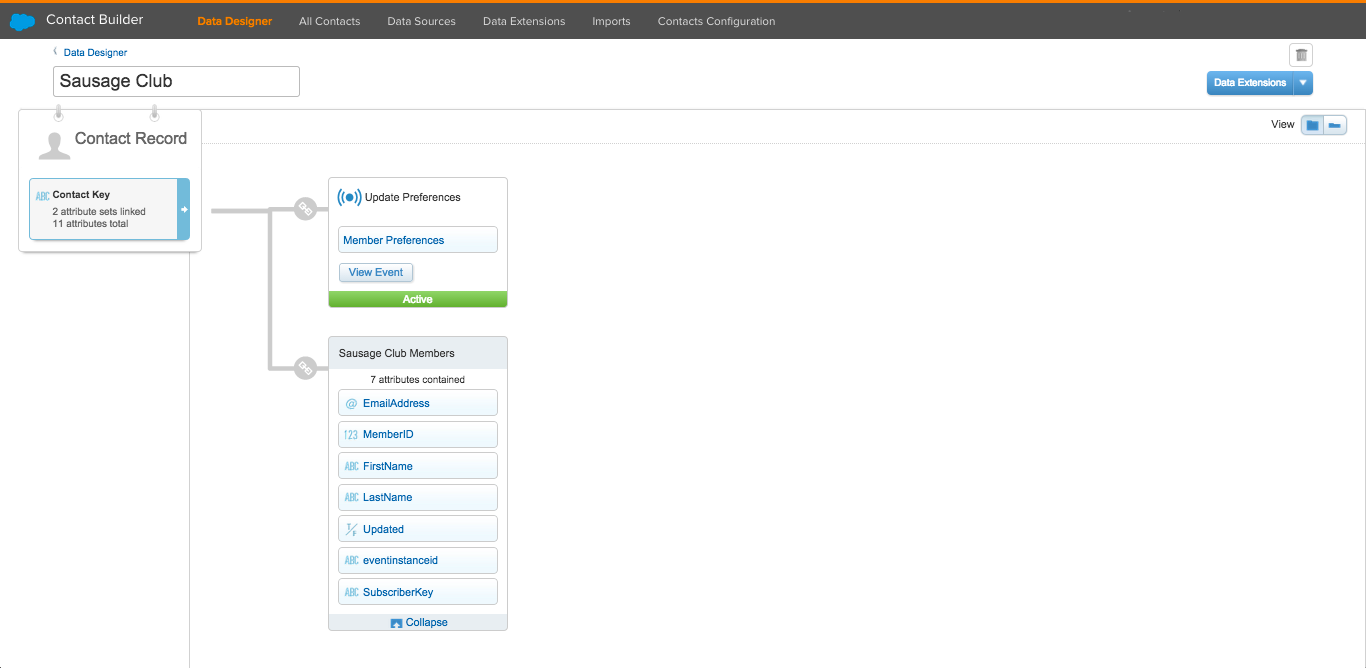Click the Active status bar
The width and height of the screenshot is (1366, 668).
[418, 299]
